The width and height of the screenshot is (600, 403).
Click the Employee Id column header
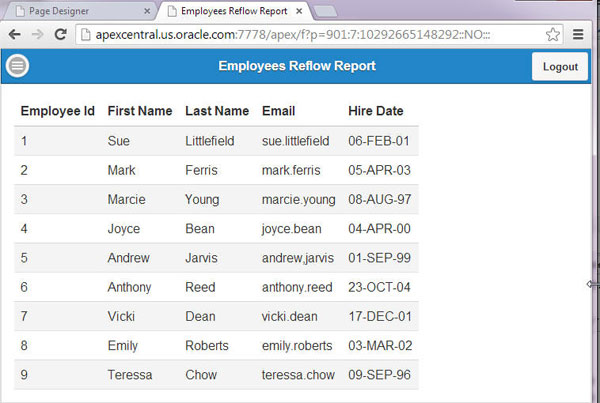(57, 111)
